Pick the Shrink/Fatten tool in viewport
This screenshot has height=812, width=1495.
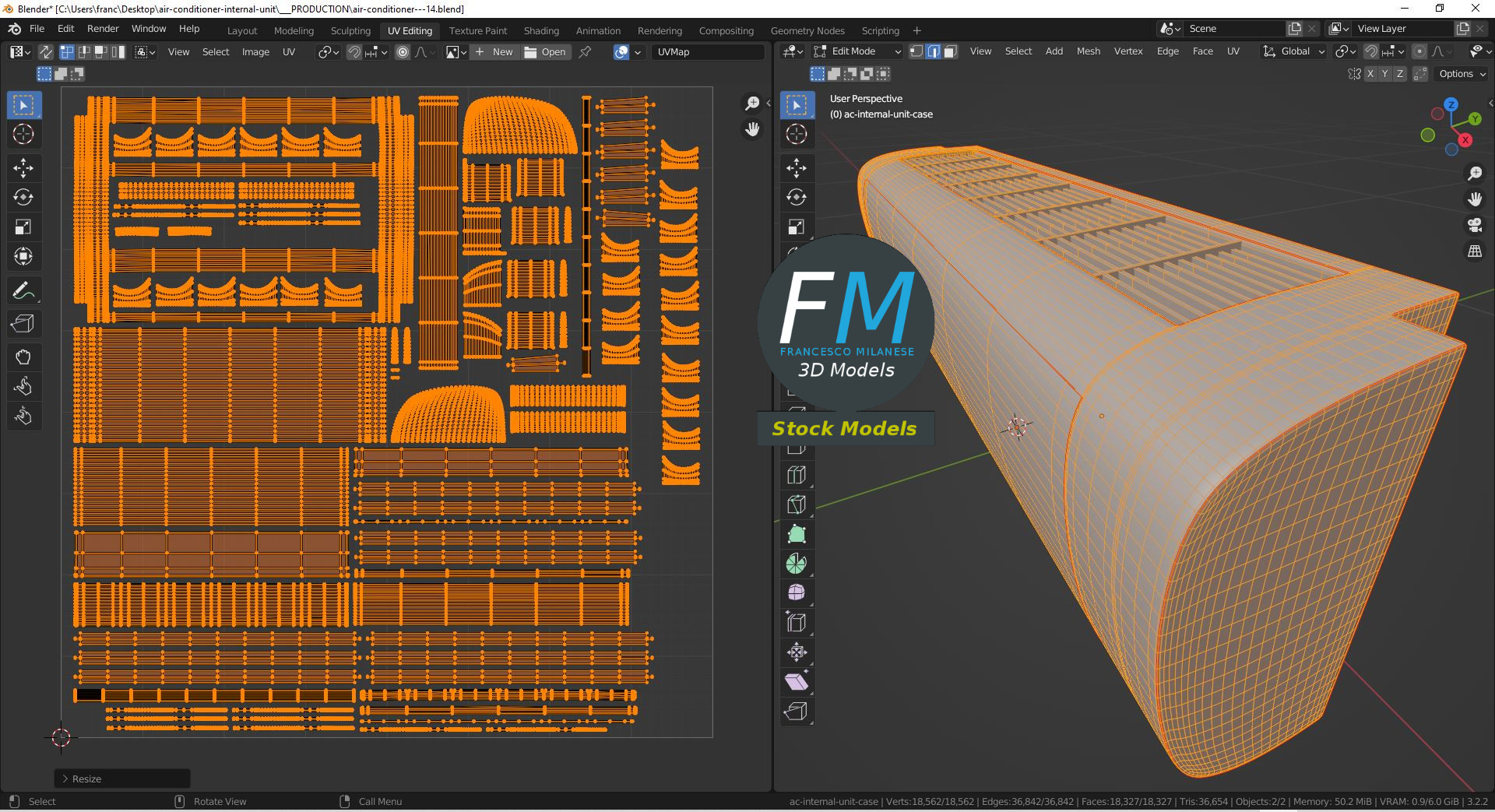tap(796, 652)
